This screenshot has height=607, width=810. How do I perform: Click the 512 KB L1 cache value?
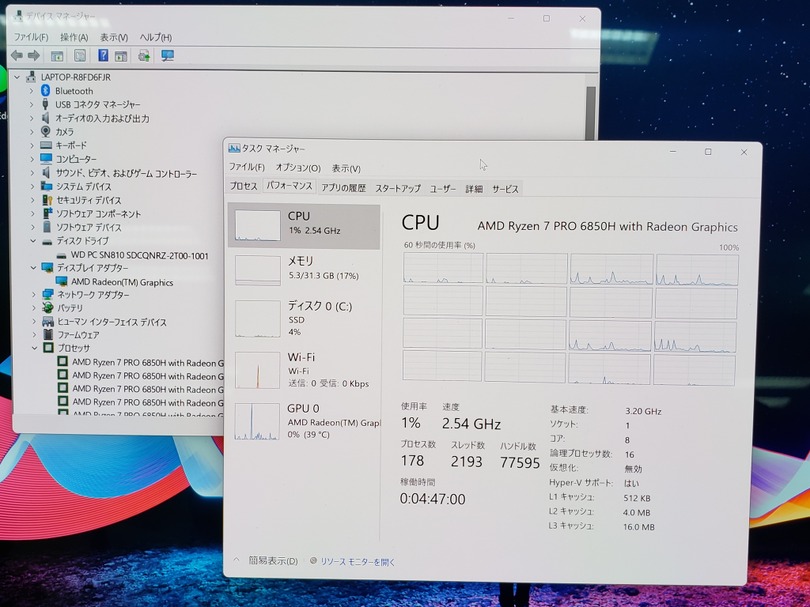[637, 499]
